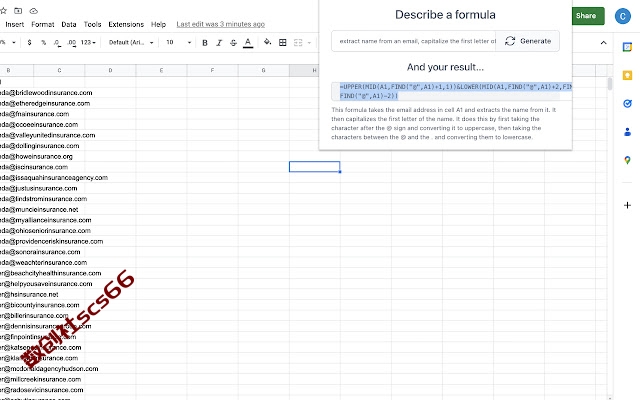Open fill color bucket
640x400 pixels.
[268, 42]
